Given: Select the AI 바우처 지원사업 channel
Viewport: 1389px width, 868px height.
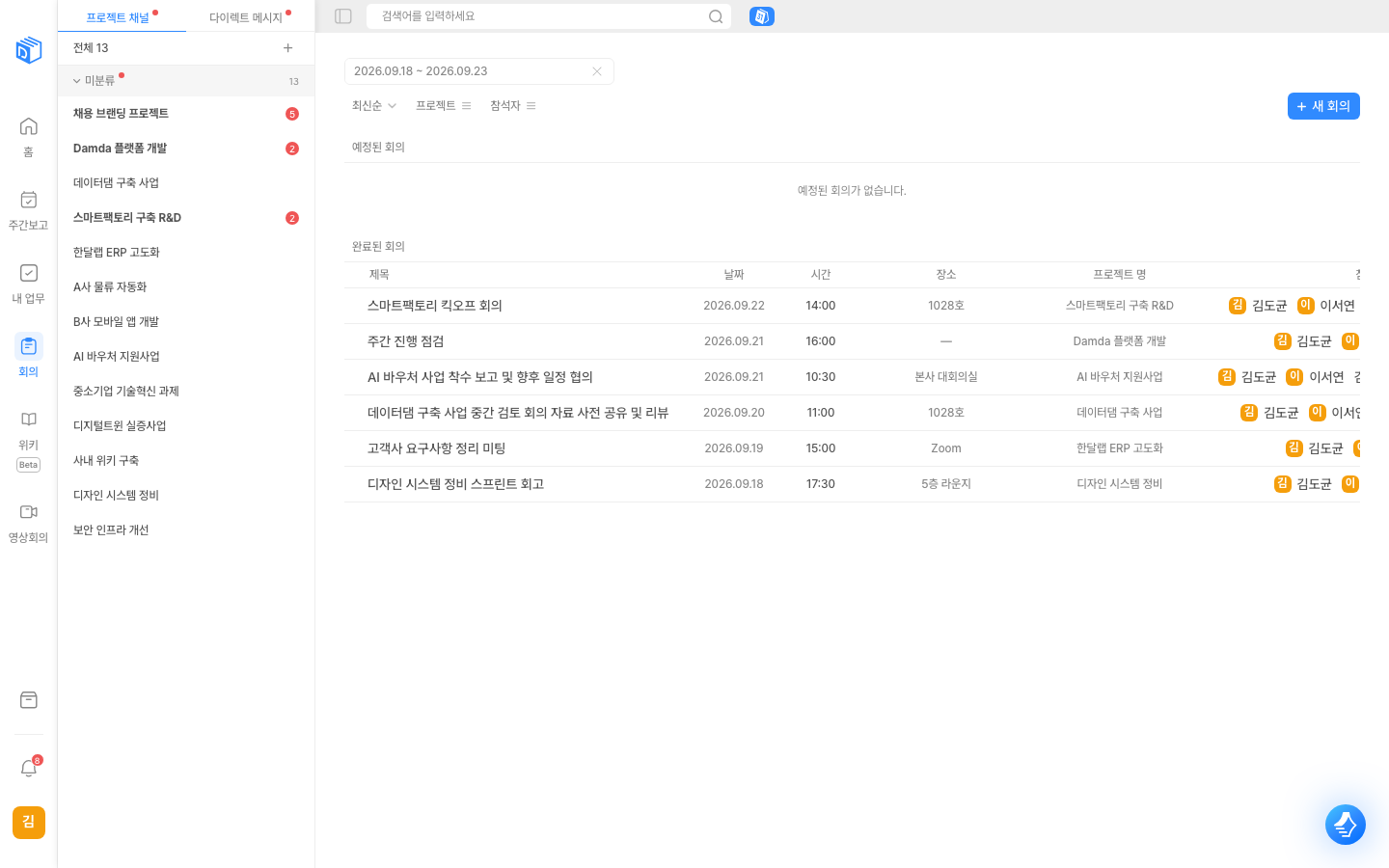Looking at the screenshot, I should click(x=186, y=357).
